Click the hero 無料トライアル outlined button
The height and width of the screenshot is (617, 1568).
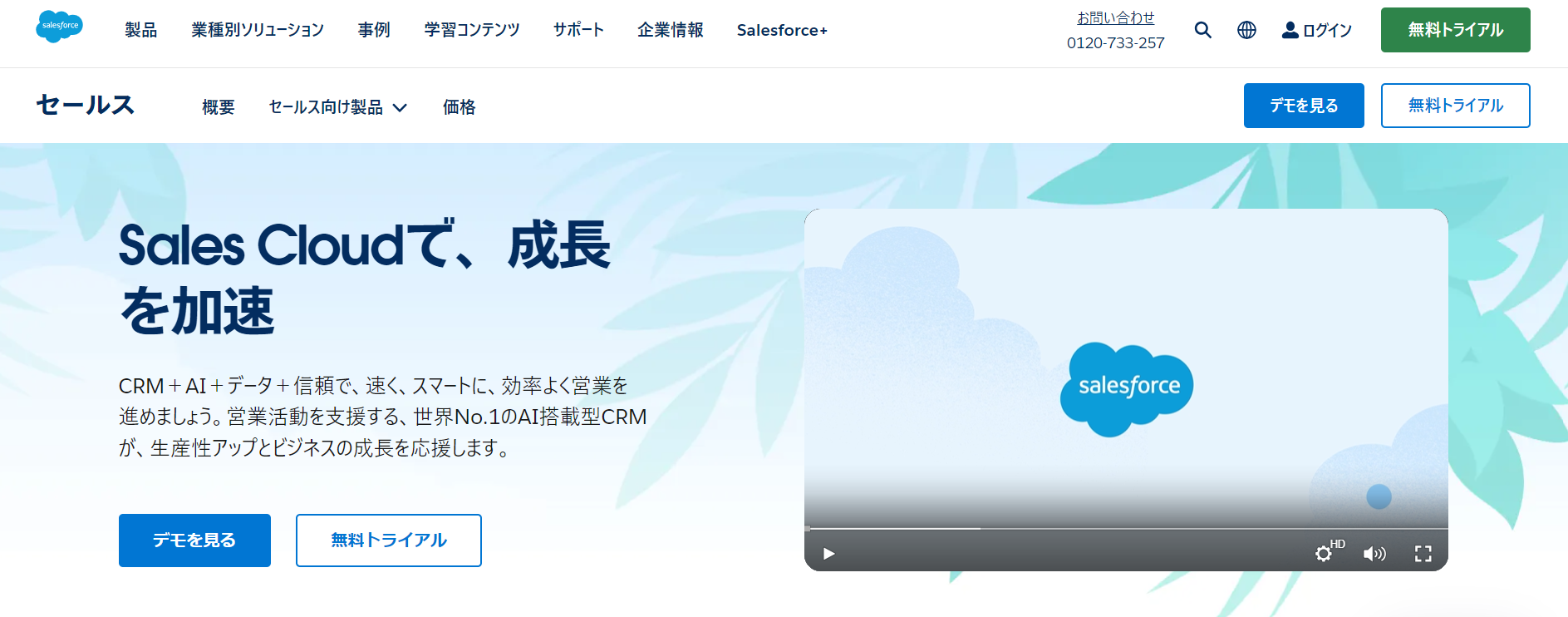[389, 540]
